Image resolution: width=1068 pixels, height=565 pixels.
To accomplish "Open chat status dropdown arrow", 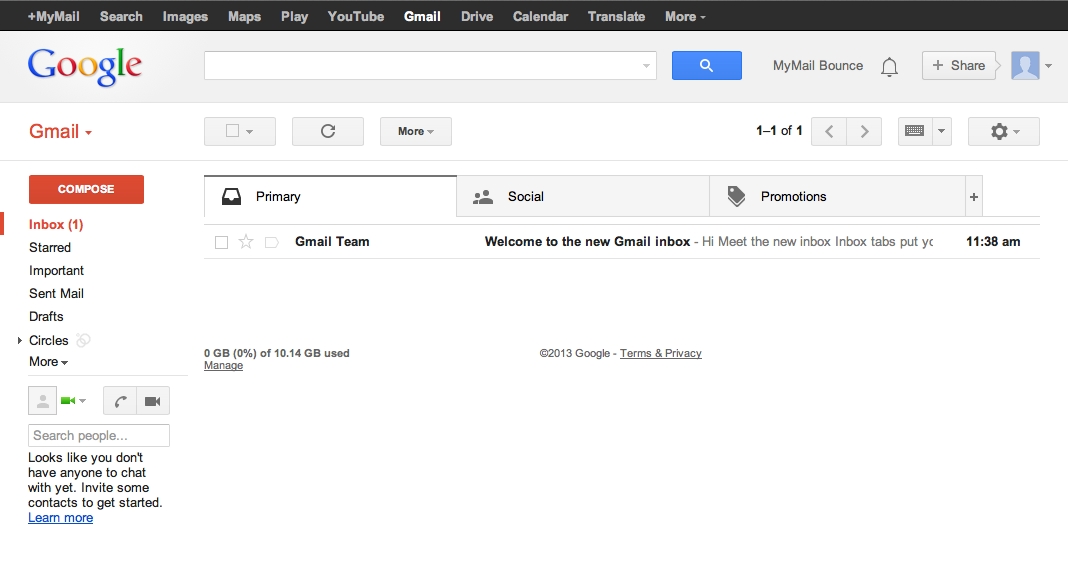I will pos(82,401).
